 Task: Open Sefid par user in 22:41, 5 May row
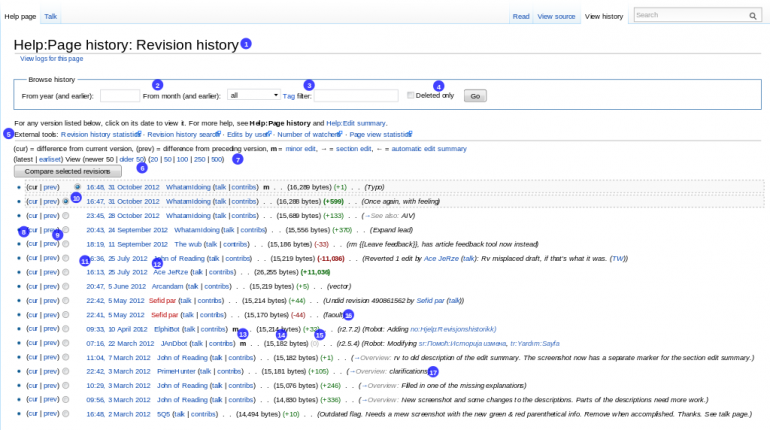(x=164, y=315)
